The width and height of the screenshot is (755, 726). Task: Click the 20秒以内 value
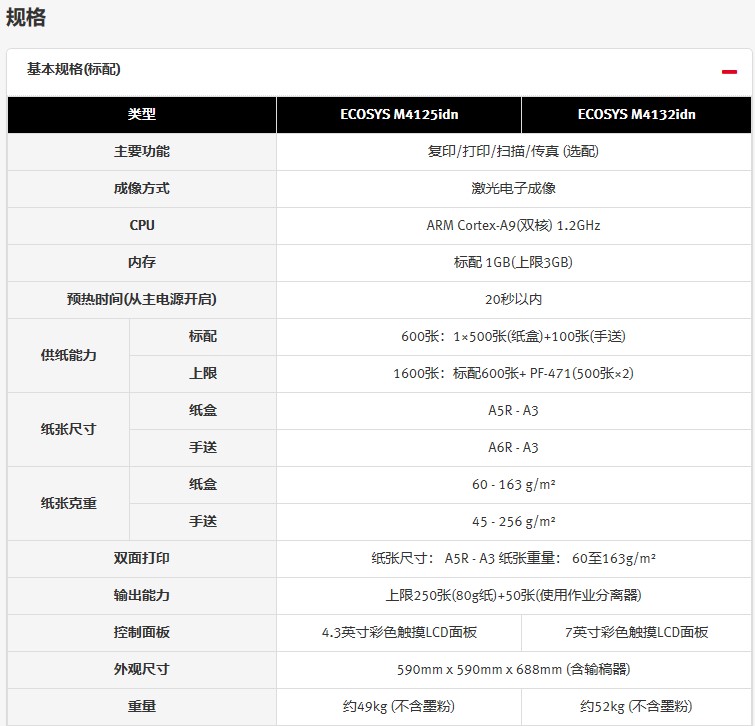[x=513, y=299]
